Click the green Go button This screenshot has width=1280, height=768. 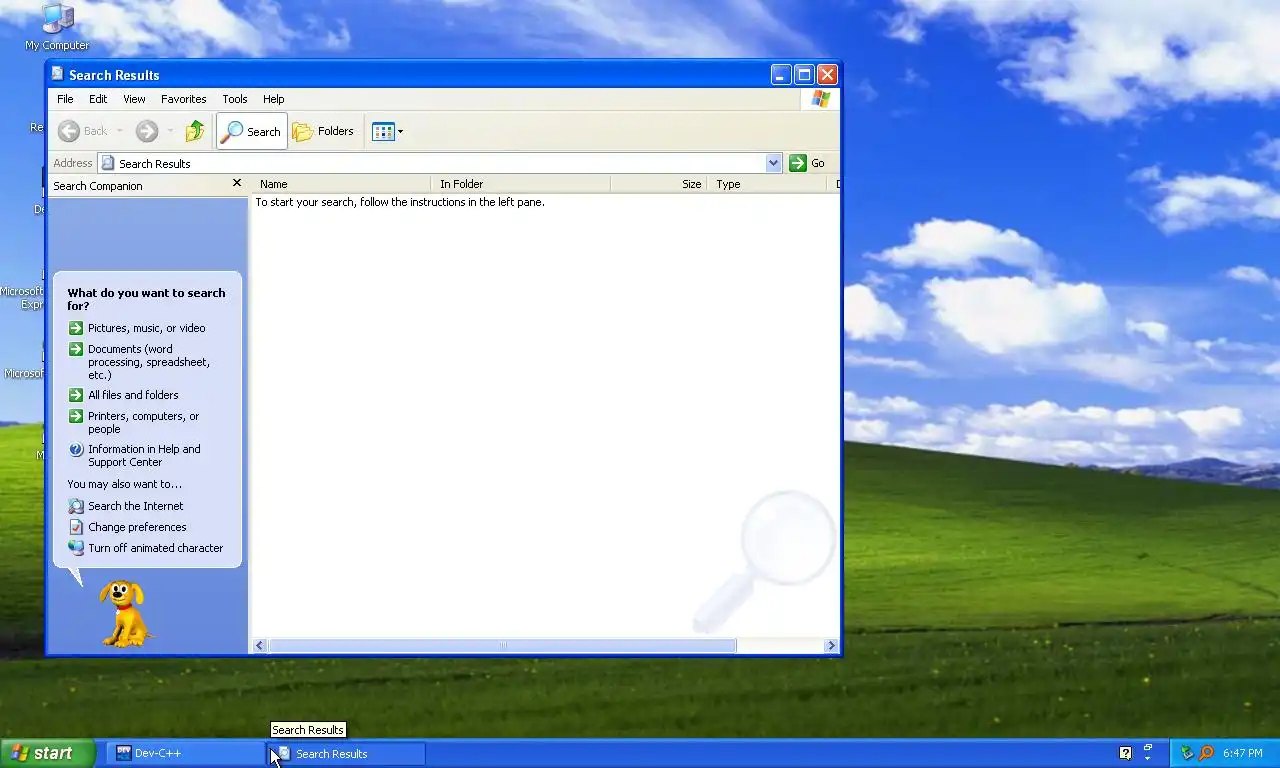coord(808,163)
